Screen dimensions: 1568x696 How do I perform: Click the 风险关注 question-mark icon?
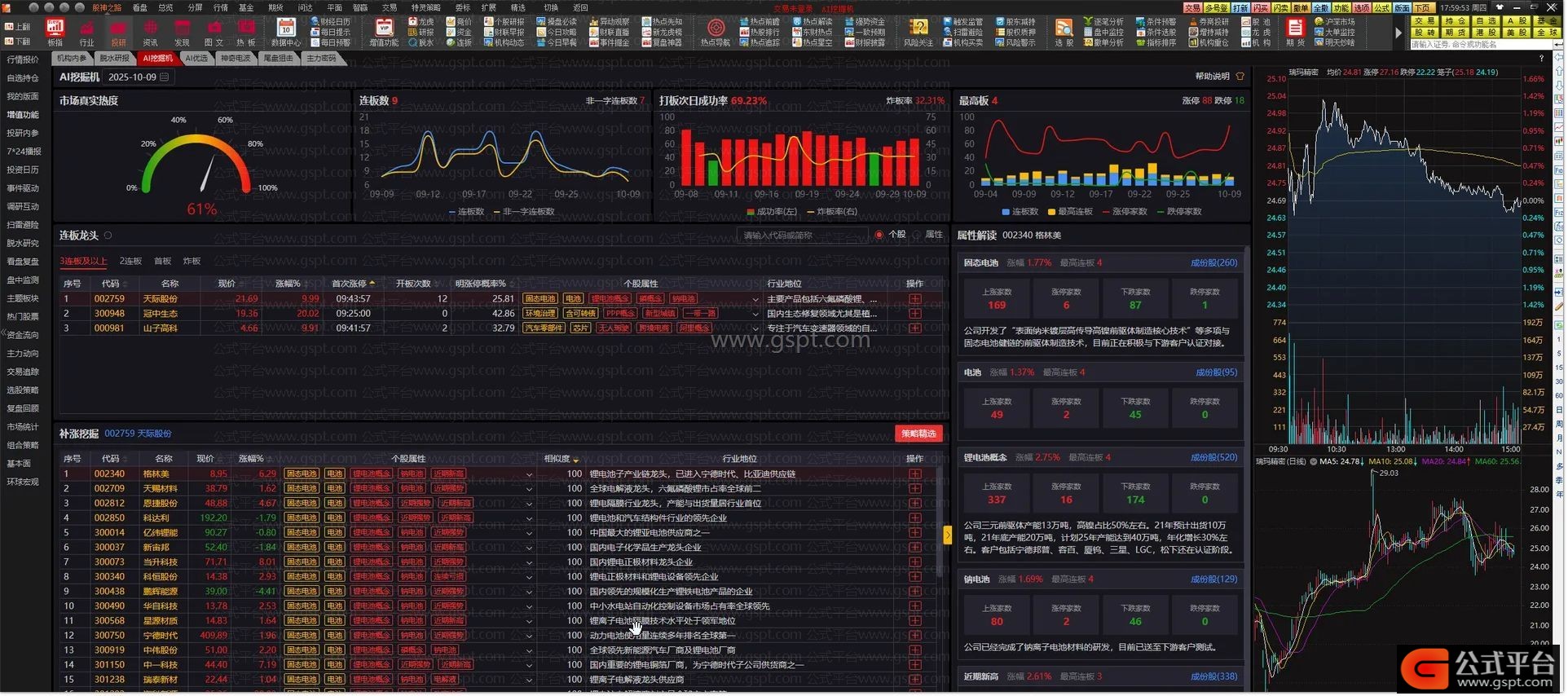pyautogui.click(x=918, y=29)
